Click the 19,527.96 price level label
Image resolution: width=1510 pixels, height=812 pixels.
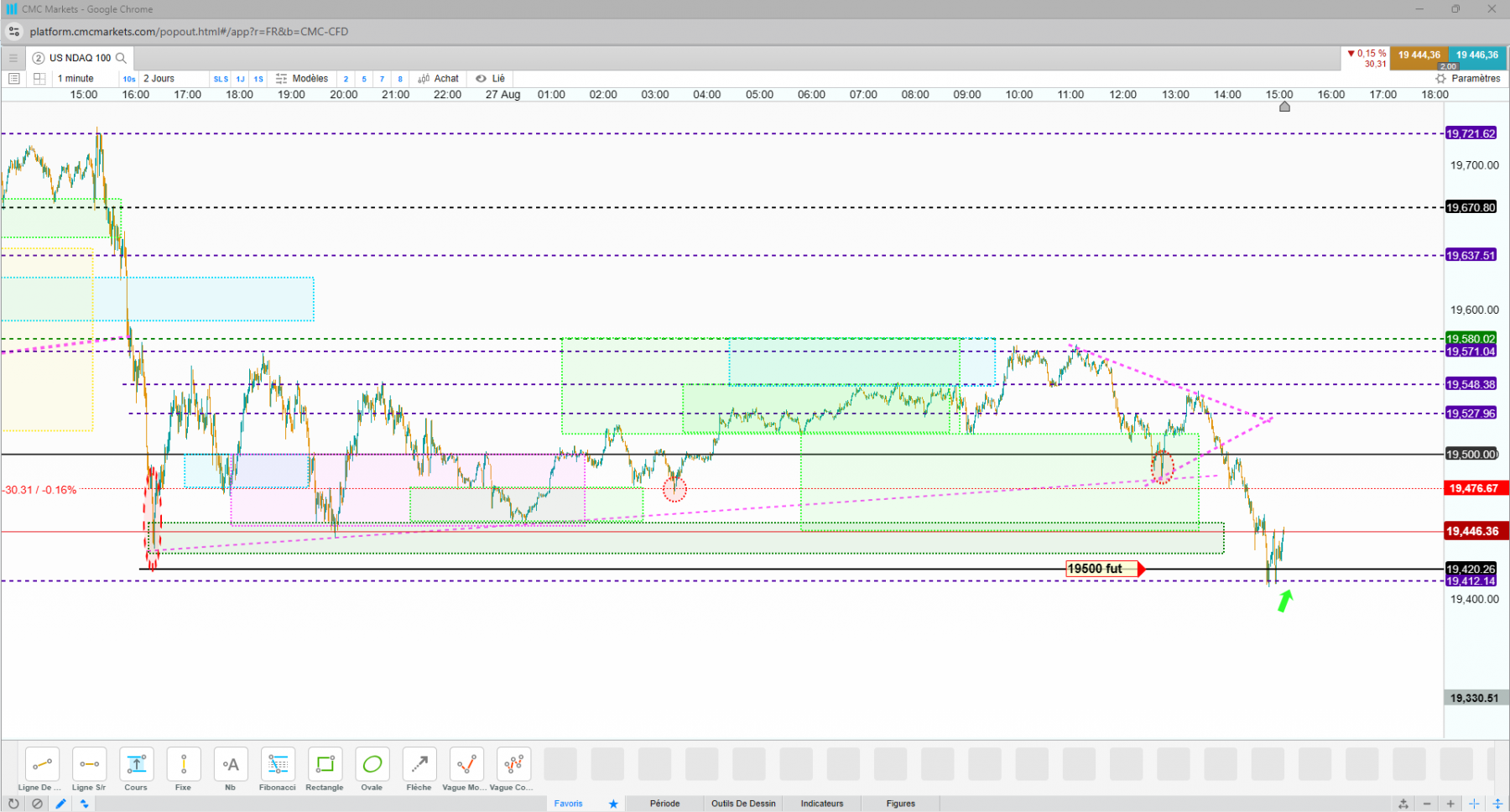1471,414
